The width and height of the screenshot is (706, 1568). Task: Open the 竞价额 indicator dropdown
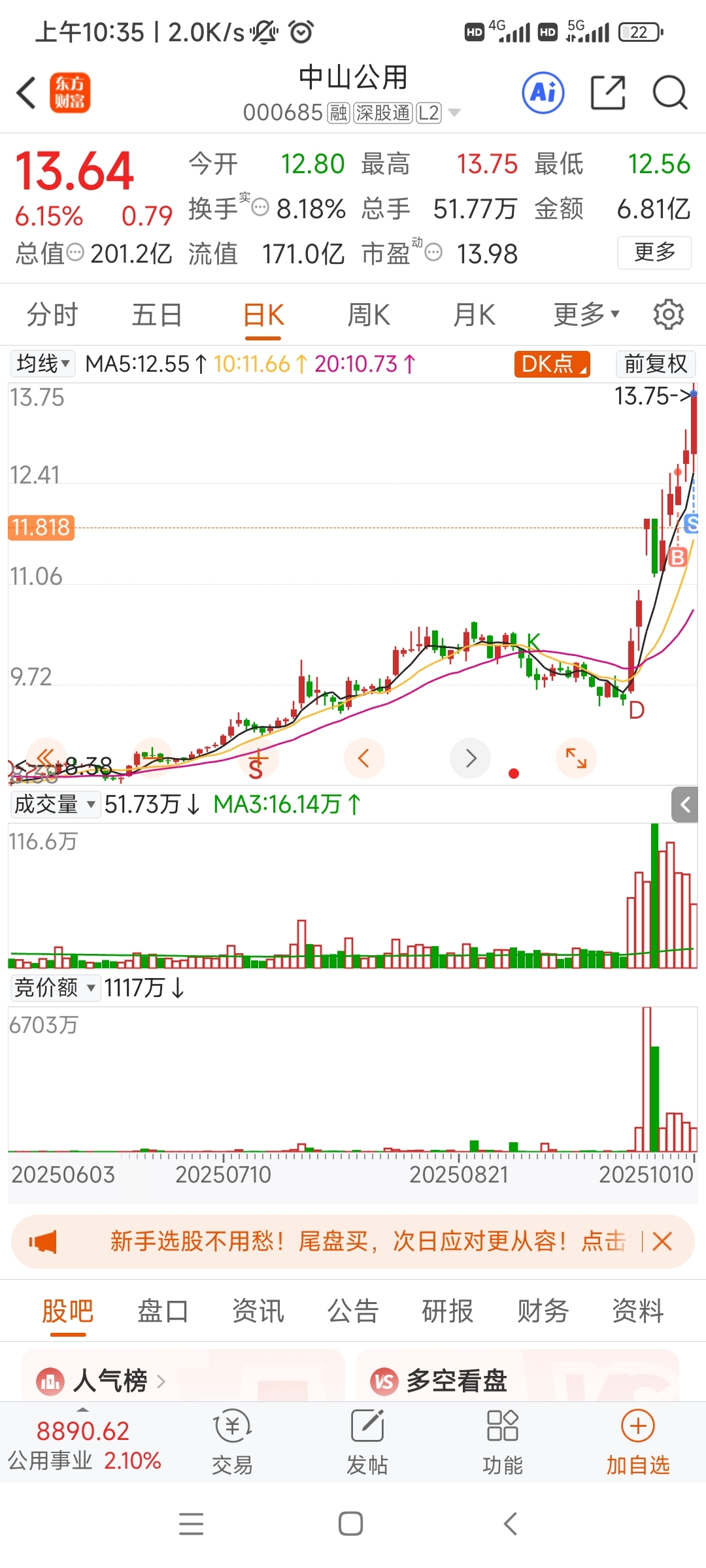click(55, 988)
